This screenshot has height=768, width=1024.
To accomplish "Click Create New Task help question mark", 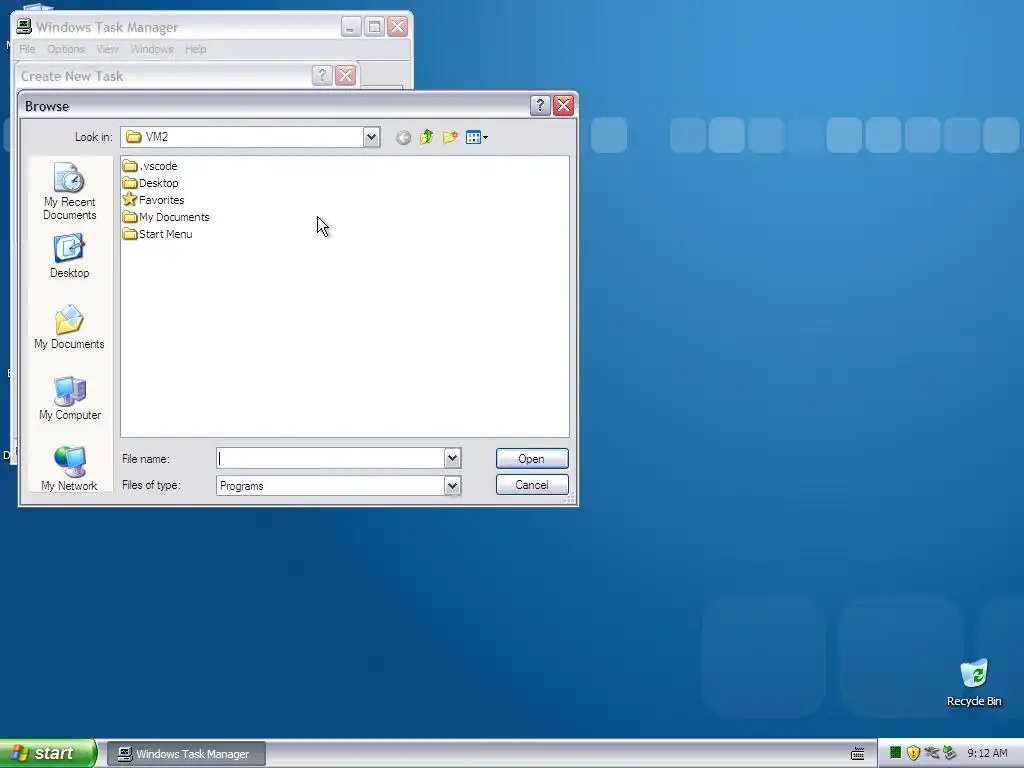I will click(322, 76).
